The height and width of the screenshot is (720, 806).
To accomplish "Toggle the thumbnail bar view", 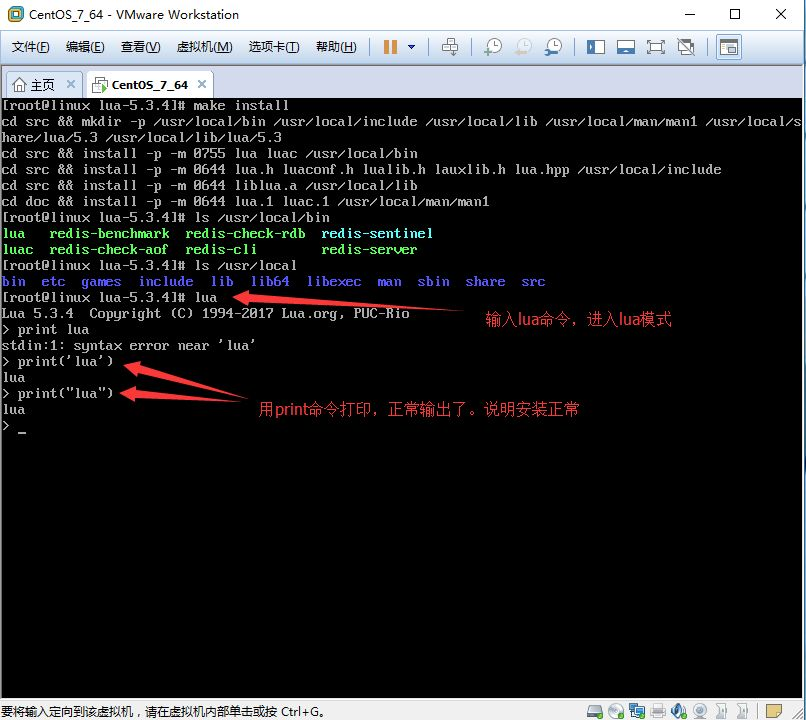I will (x=626, y=47).
